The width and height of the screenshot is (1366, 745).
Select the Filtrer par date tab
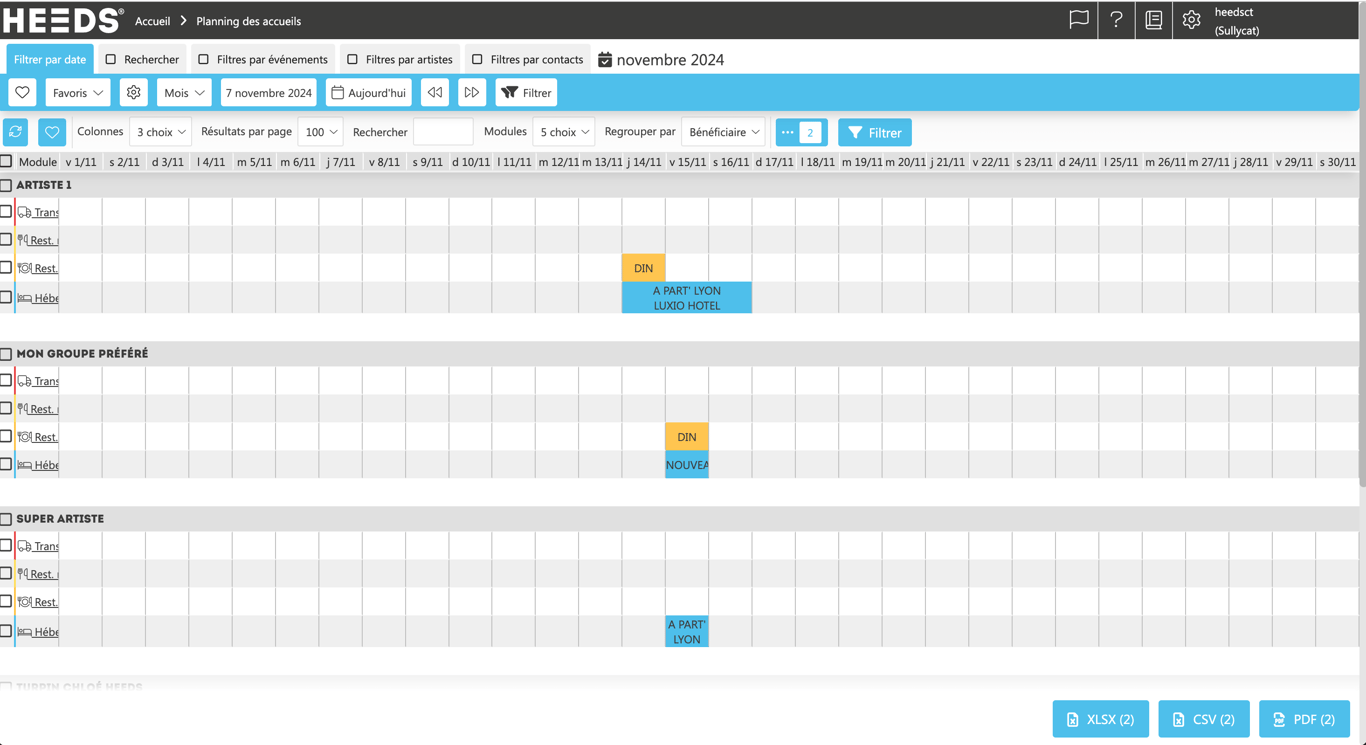pos(50,59)
